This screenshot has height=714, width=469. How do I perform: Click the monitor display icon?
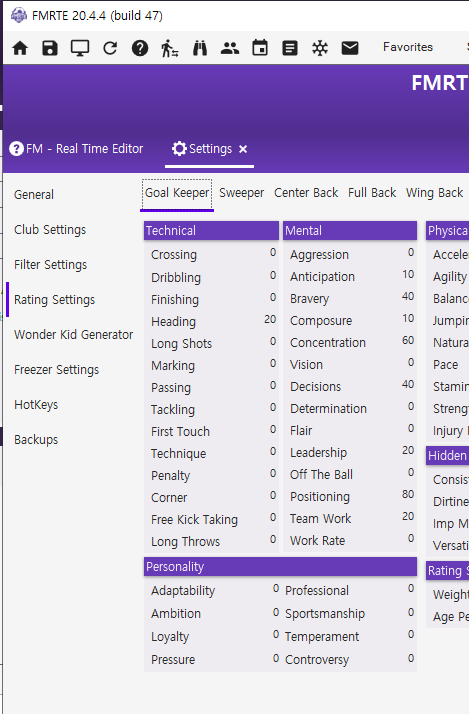(x=80, y=48)
